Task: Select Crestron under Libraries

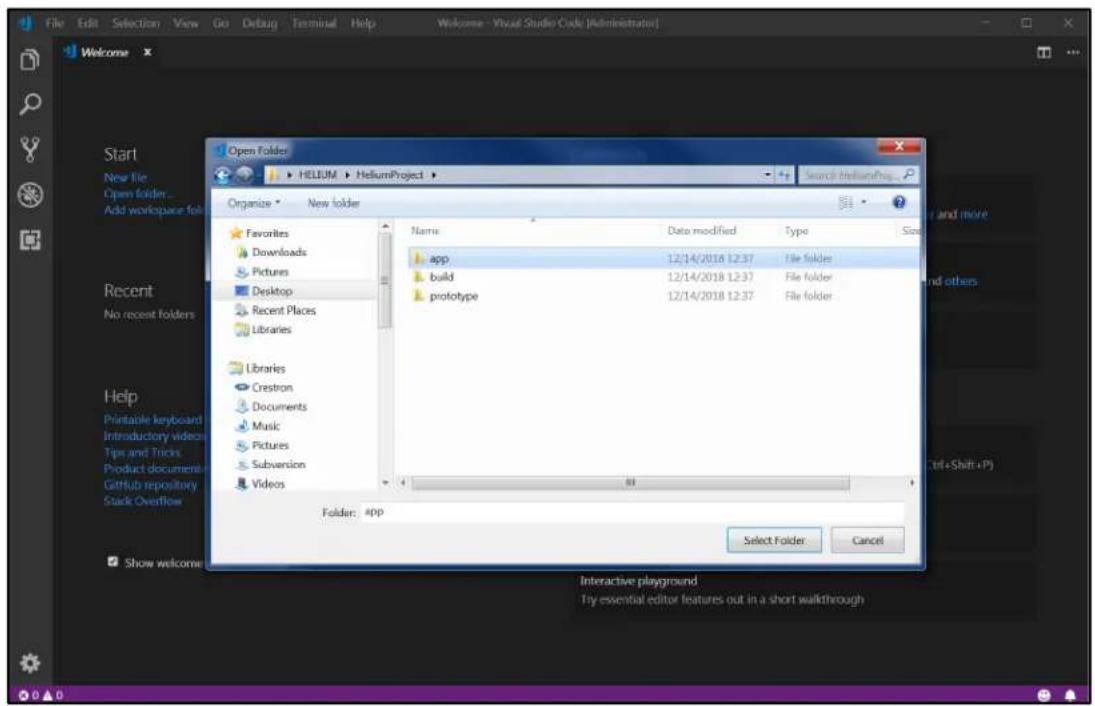Action: (x=272, y=387)
